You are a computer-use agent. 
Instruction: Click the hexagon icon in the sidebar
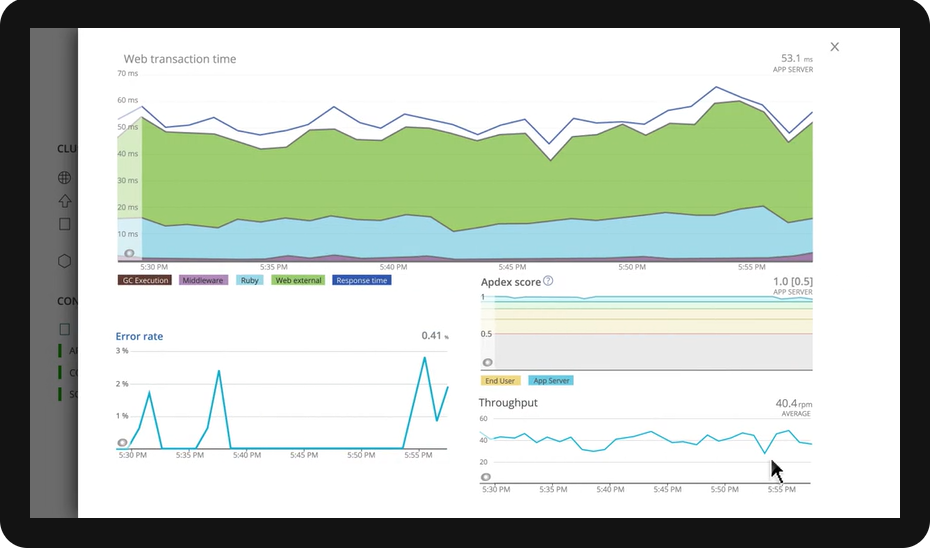pyautogui.click(x=65, y=261)
